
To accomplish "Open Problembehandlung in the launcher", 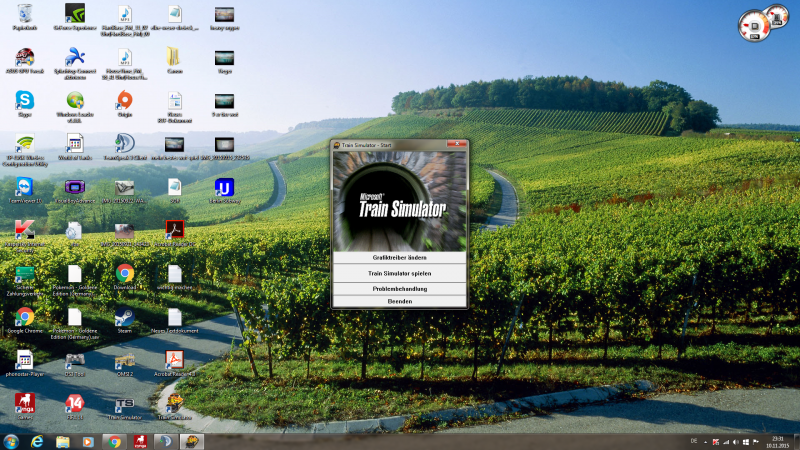I will pos(399,289).
